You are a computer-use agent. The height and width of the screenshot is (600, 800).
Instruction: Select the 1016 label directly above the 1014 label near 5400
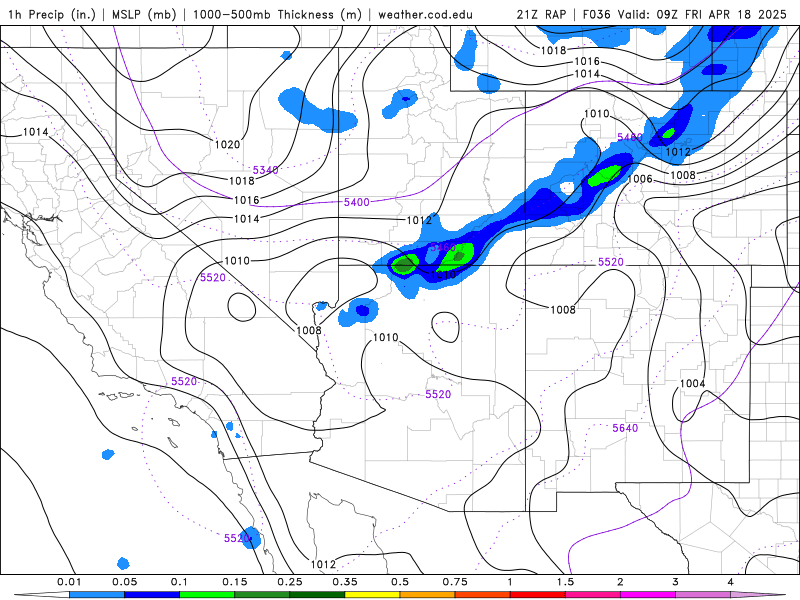pyautogui.click(x=247, y=200)
